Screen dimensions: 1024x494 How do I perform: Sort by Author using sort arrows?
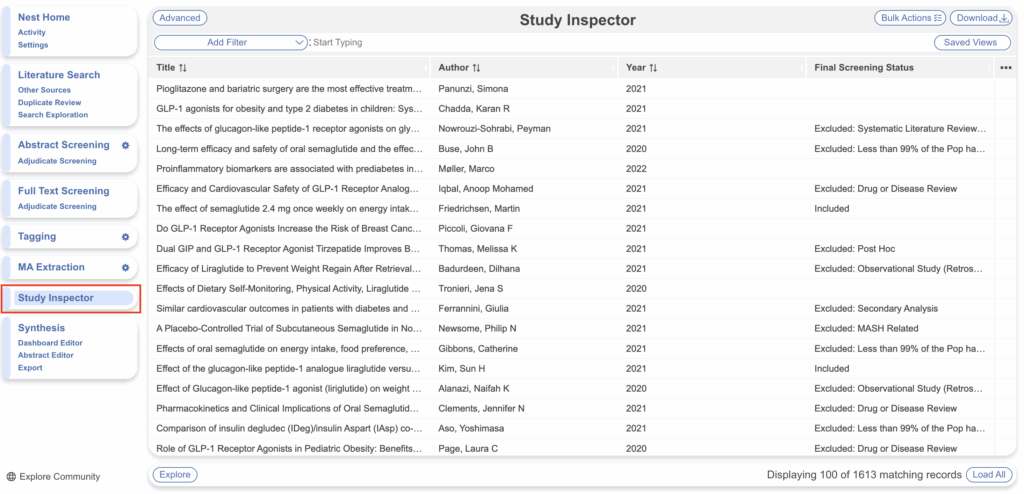tap(476, 68)
